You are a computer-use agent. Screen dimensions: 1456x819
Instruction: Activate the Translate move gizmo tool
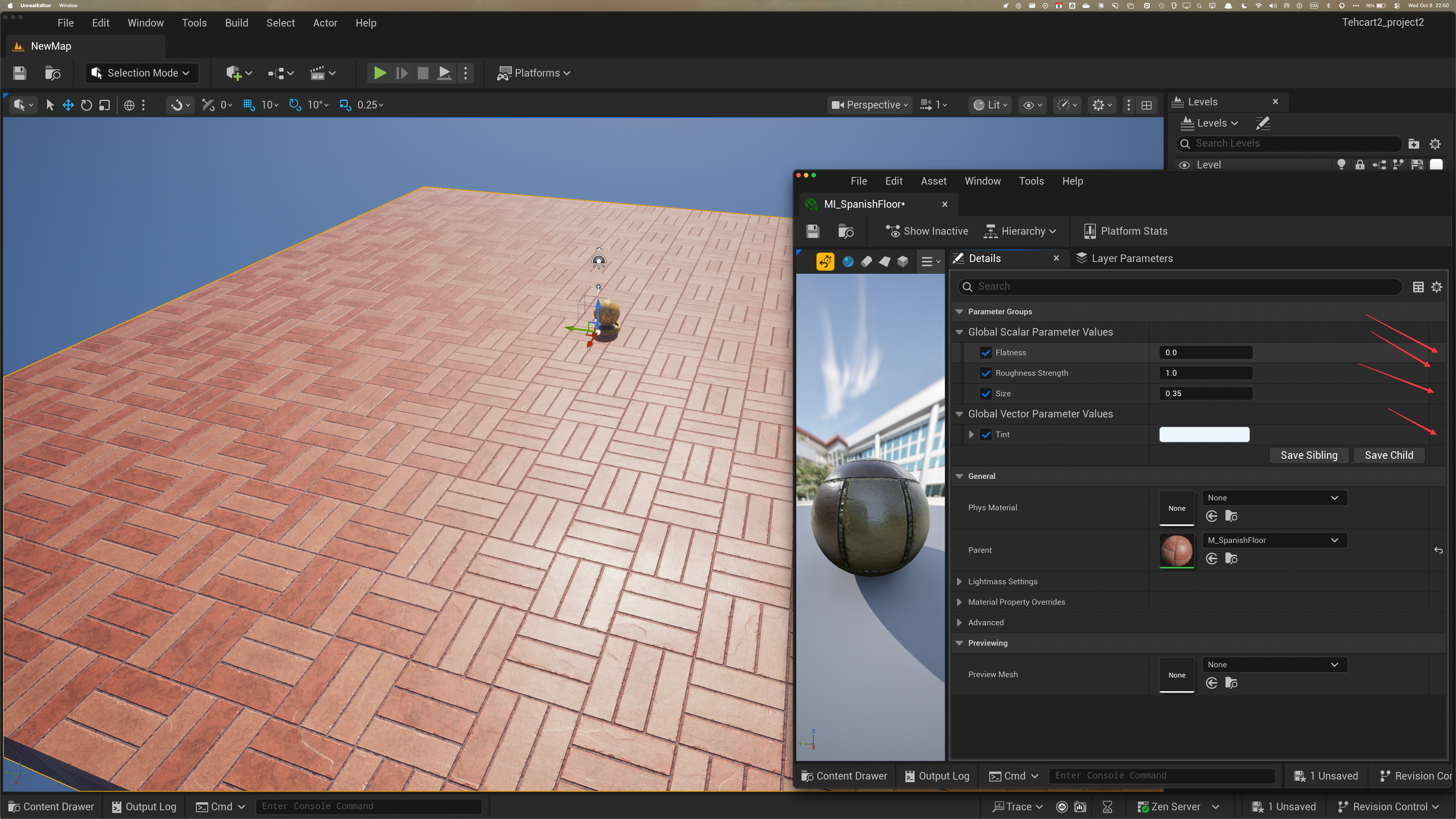click(68, 105)
